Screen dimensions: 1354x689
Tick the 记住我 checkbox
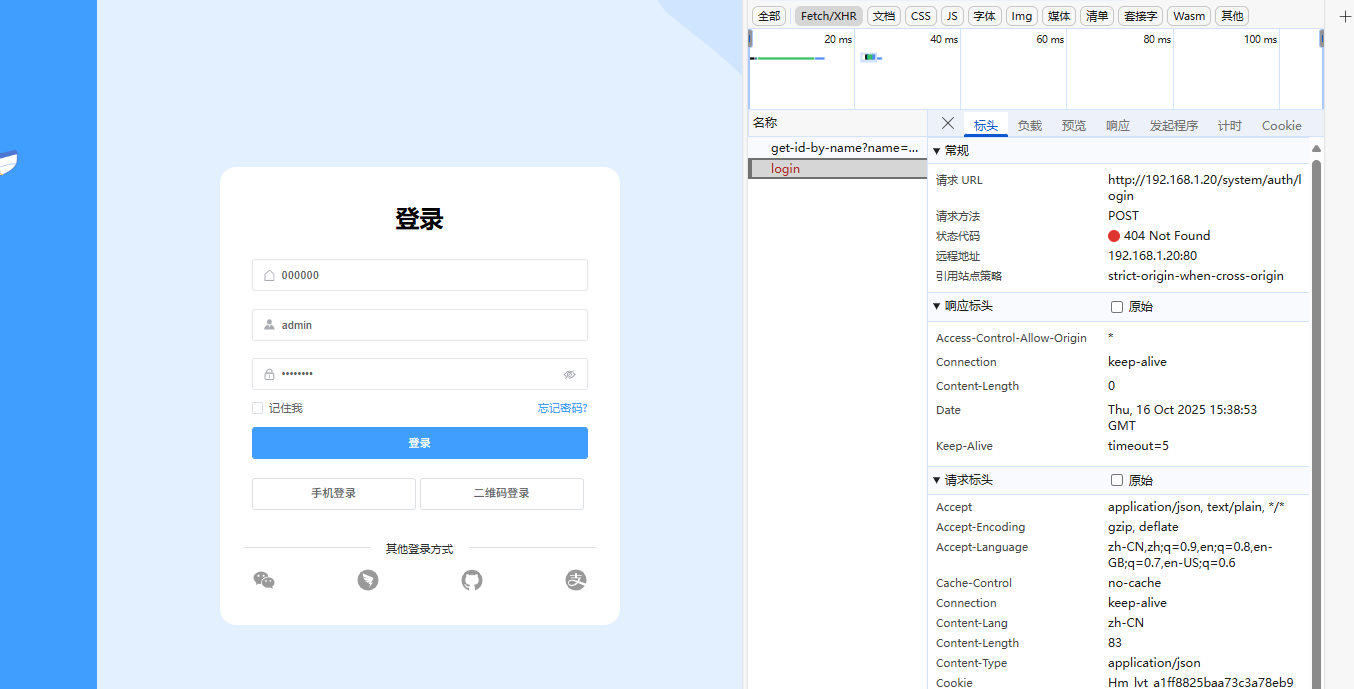(258, 408)
